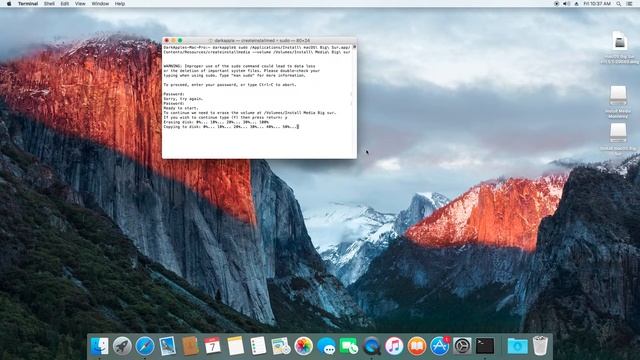Open App Store with update badge
The height and width of the screenshot is (360, 640).
440,346
